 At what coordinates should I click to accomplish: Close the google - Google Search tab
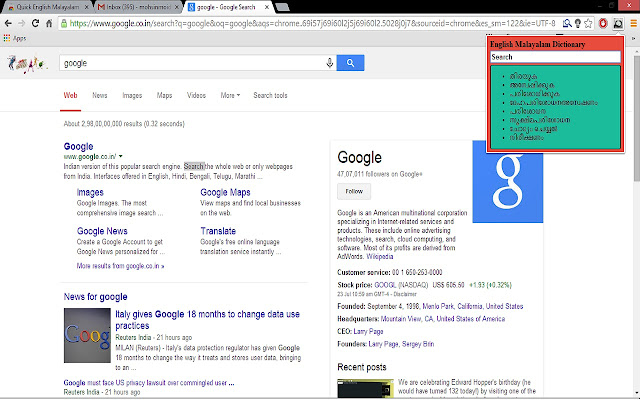click(267, 7)
